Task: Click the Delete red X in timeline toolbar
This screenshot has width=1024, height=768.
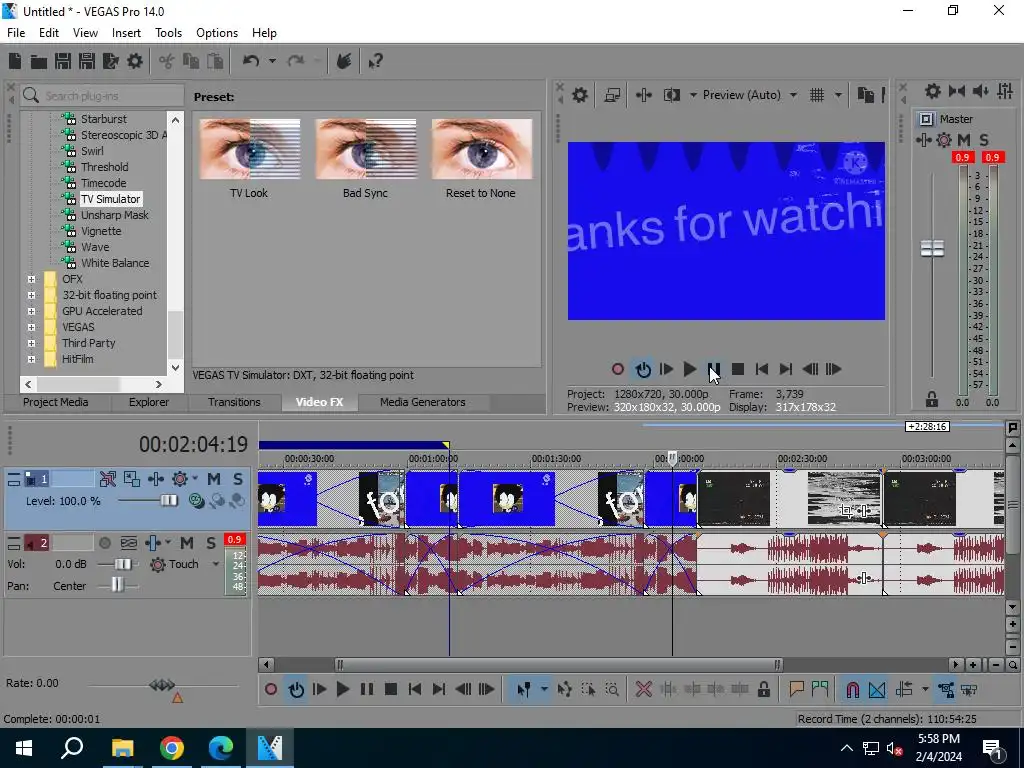Action: coord(643,689)
